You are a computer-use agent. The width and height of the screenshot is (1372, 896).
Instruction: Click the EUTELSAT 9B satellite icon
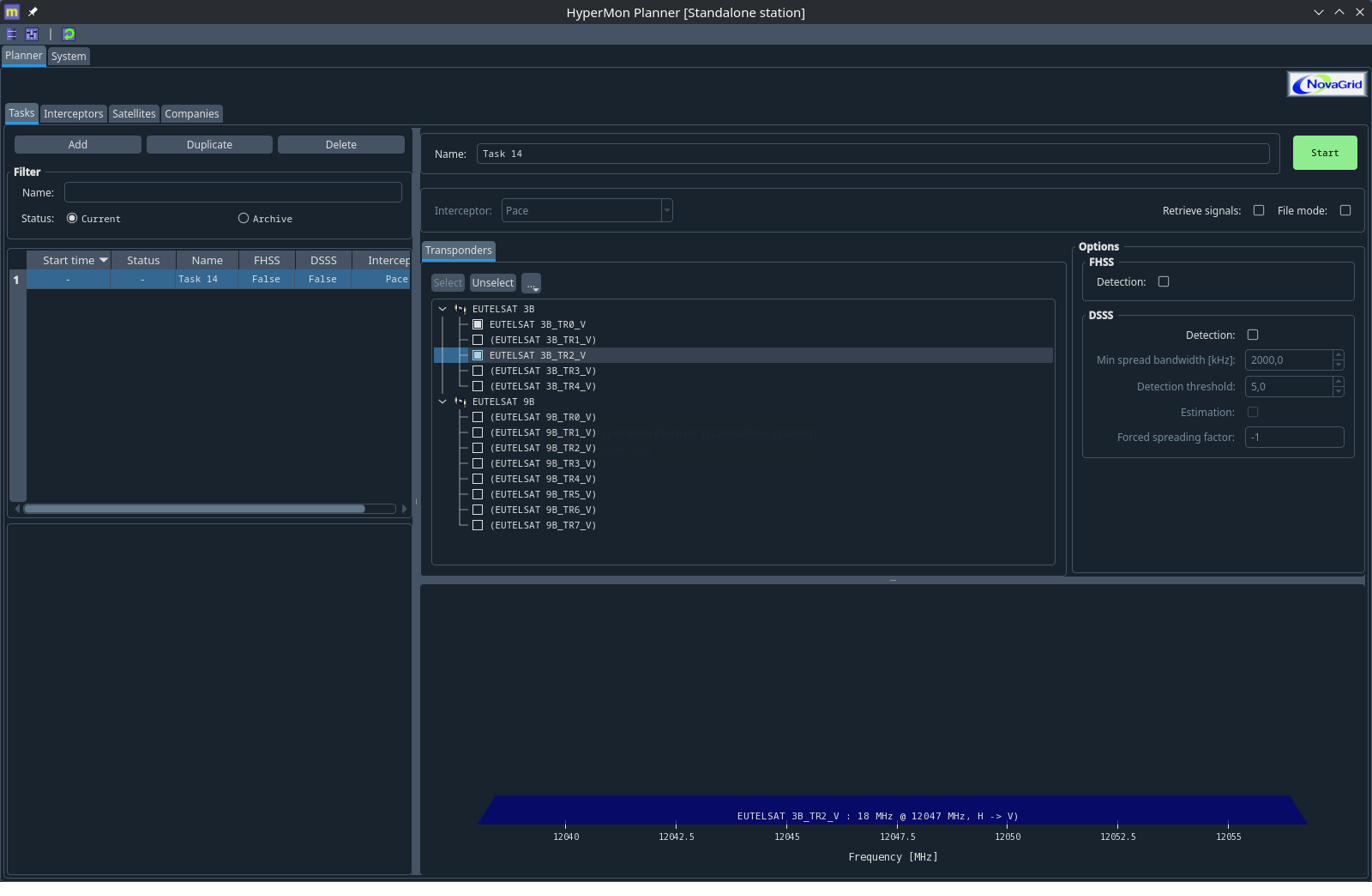point(460,401)
